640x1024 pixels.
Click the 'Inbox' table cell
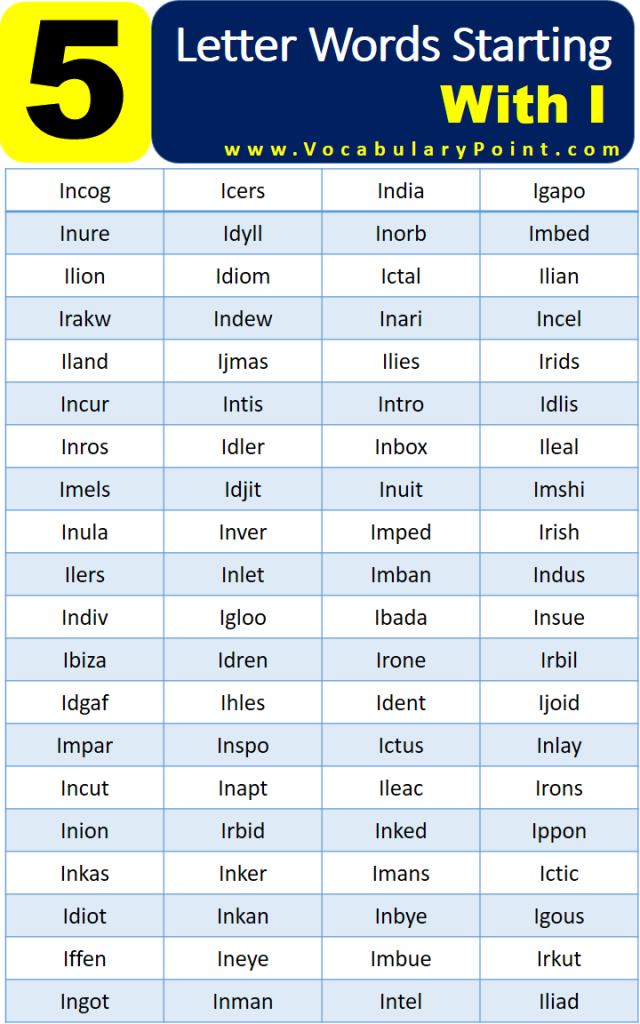click(x=401, y=447)
